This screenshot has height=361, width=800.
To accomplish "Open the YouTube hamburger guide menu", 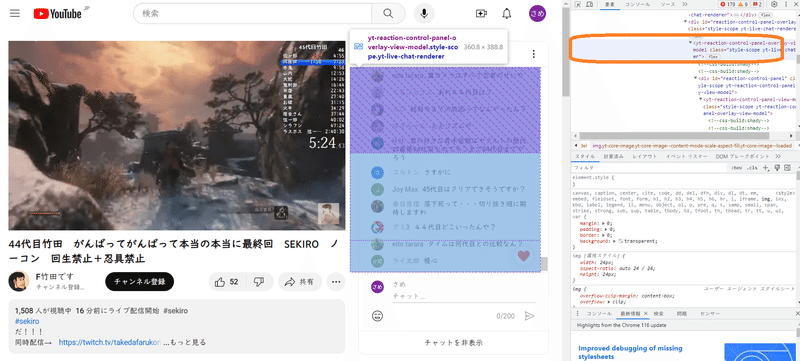I will coord(15,13).
